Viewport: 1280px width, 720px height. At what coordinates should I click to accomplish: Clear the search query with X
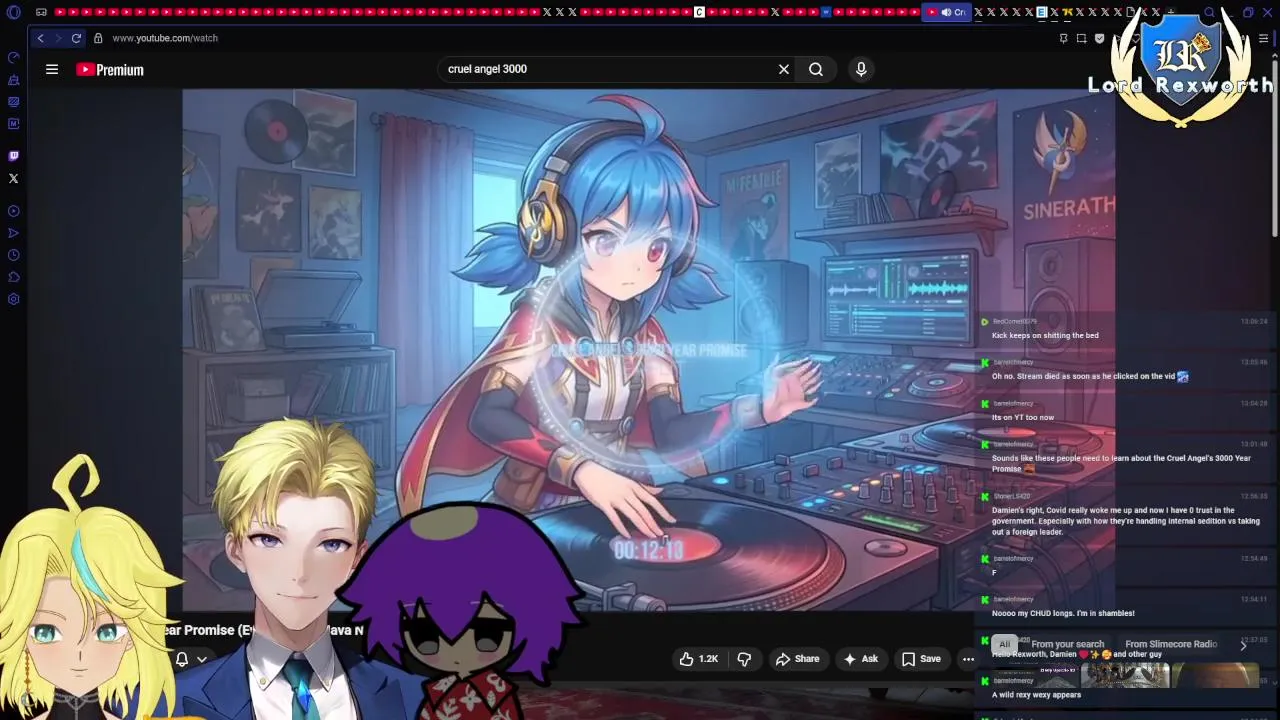(784, 69)
